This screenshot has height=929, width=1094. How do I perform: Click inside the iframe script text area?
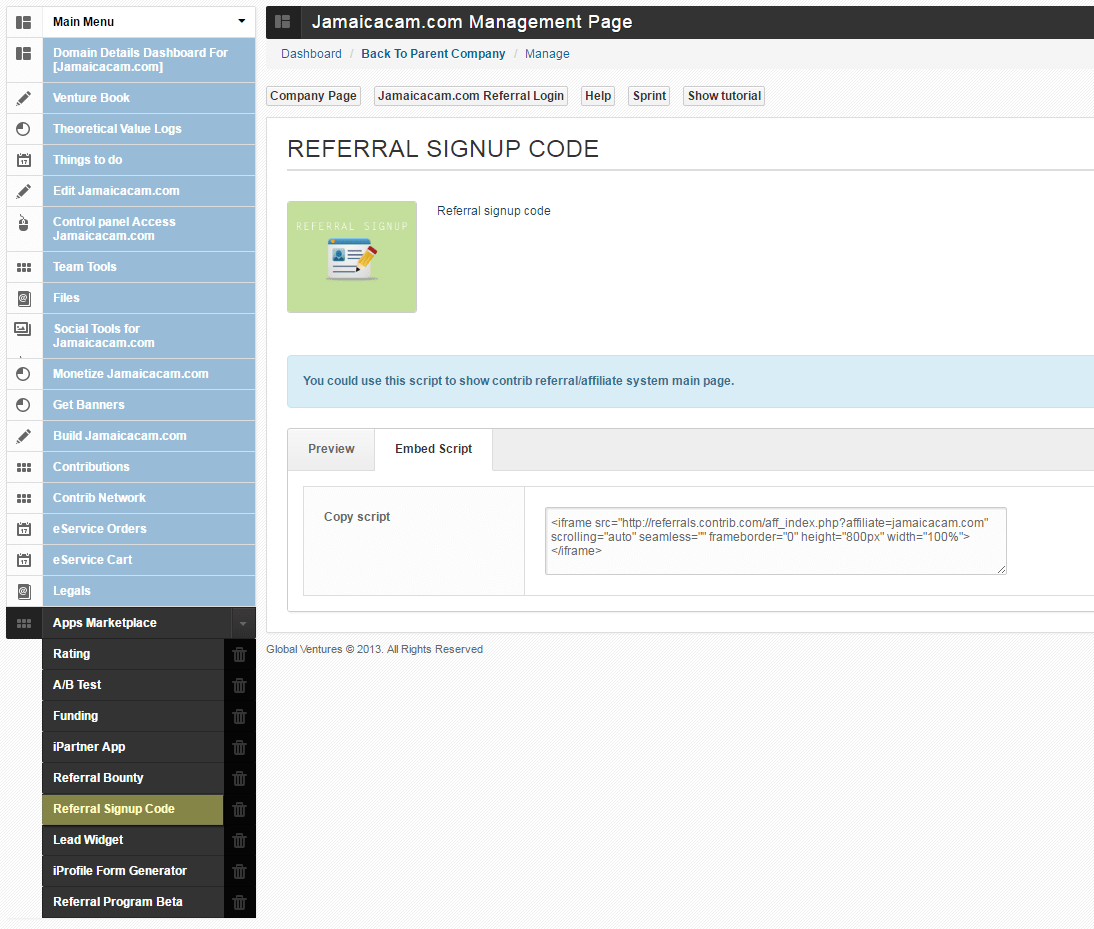(x=776, y=541)
